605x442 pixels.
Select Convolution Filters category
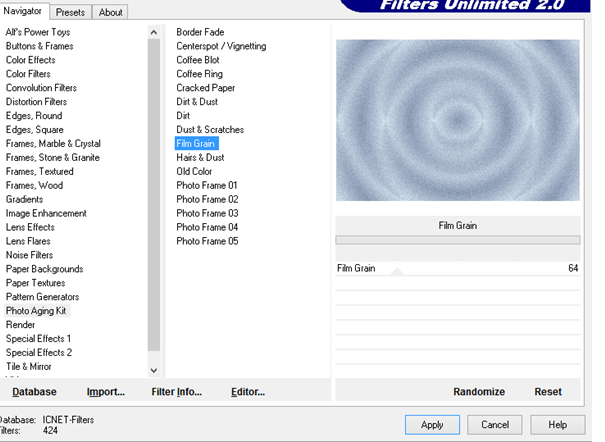(41, 88)
